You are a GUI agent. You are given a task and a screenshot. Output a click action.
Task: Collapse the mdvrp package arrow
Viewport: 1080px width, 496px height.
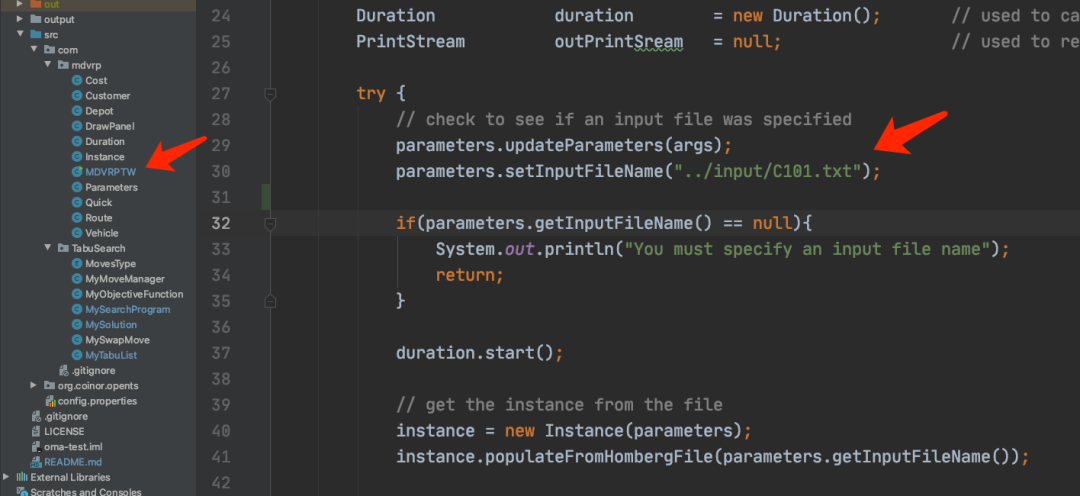pyautogui.click(x=47, y=65)
